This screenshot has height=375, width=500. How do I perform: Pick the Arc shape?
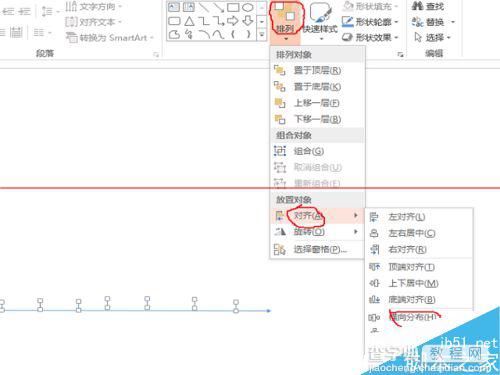(204, 34)
